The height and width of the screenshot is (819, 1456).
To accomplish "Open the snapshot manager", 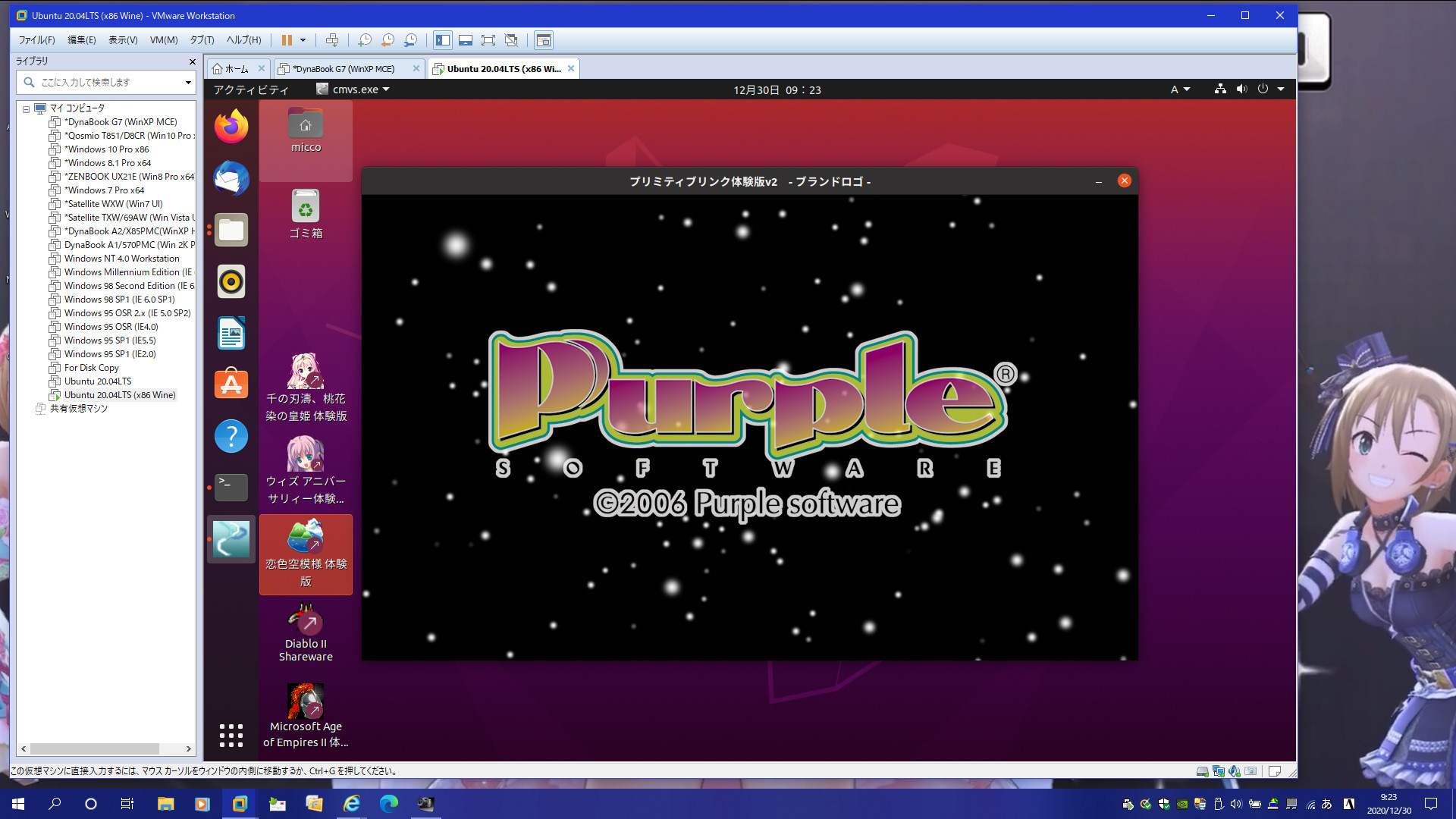I will point(410,40).
